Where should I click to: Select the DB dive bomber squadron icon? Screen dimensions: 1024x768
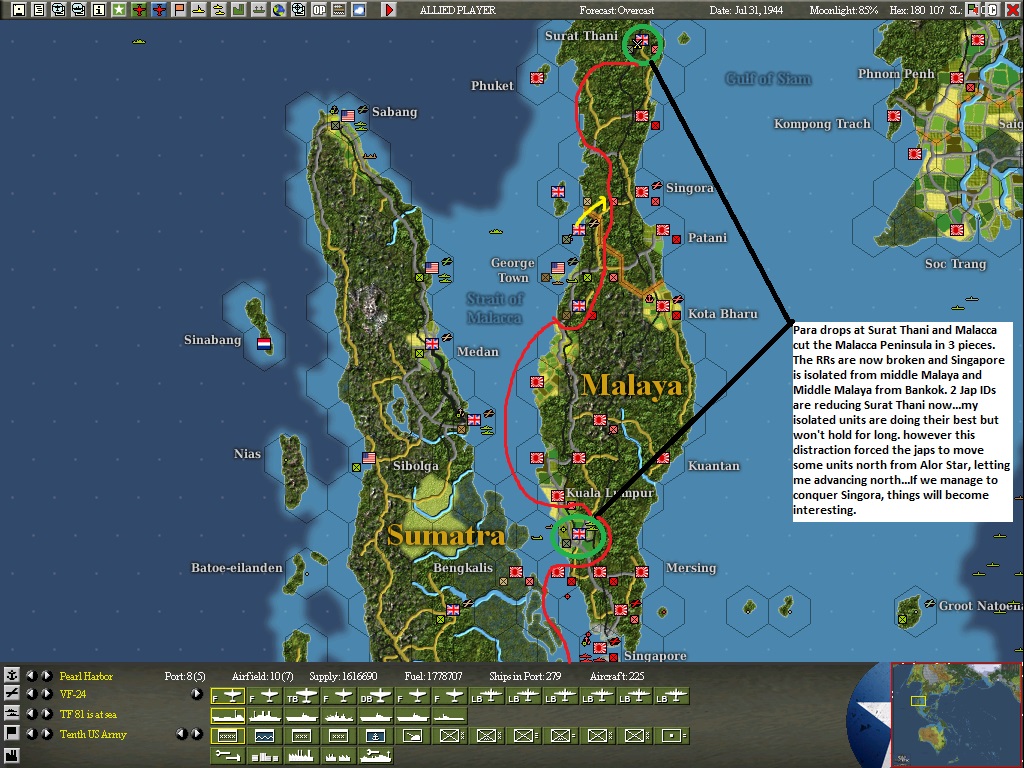click(x=376, y=697)
